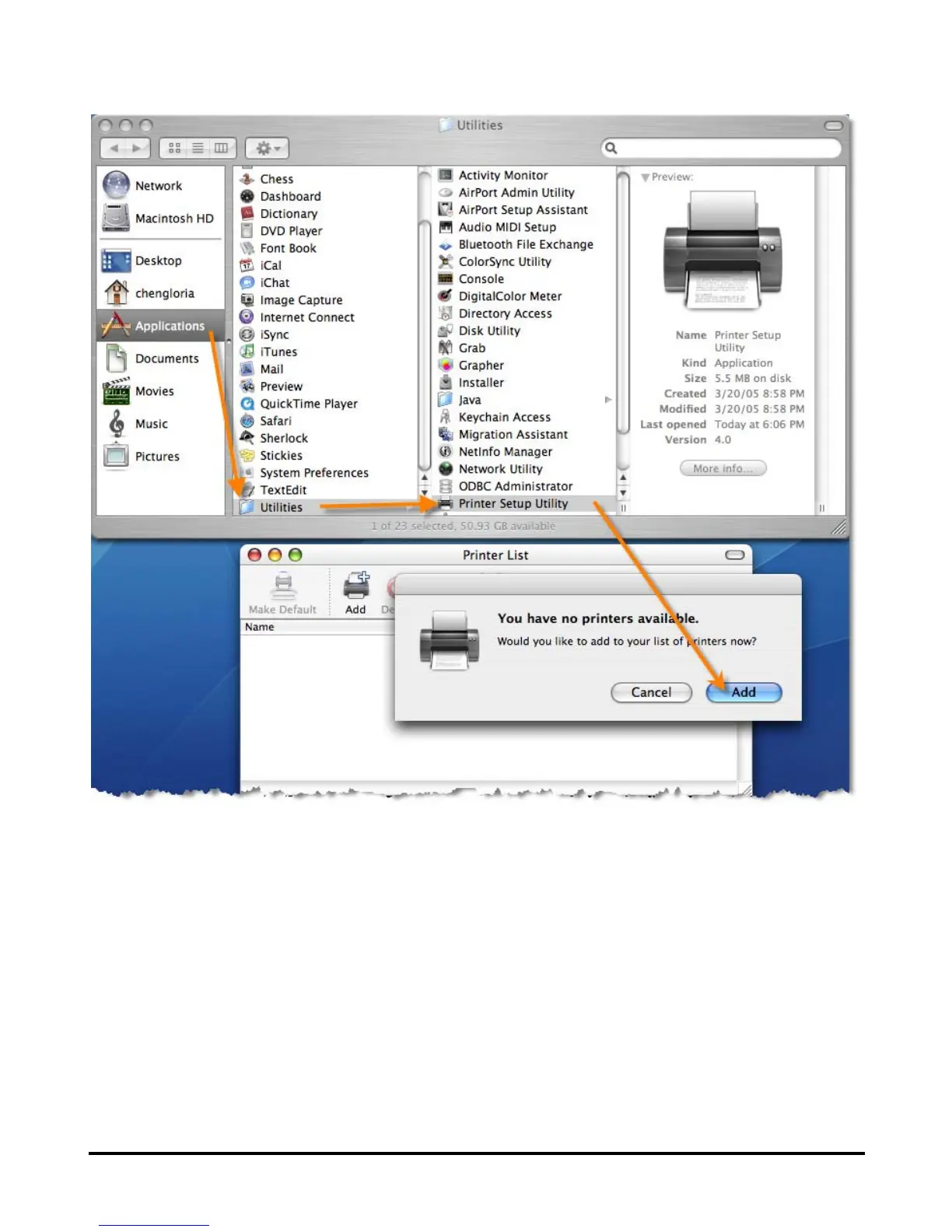The width and height of the screenshot is (952, 1232).
Task: Click Cancel in the printer dialog
Action: click(x=651, y=692)
